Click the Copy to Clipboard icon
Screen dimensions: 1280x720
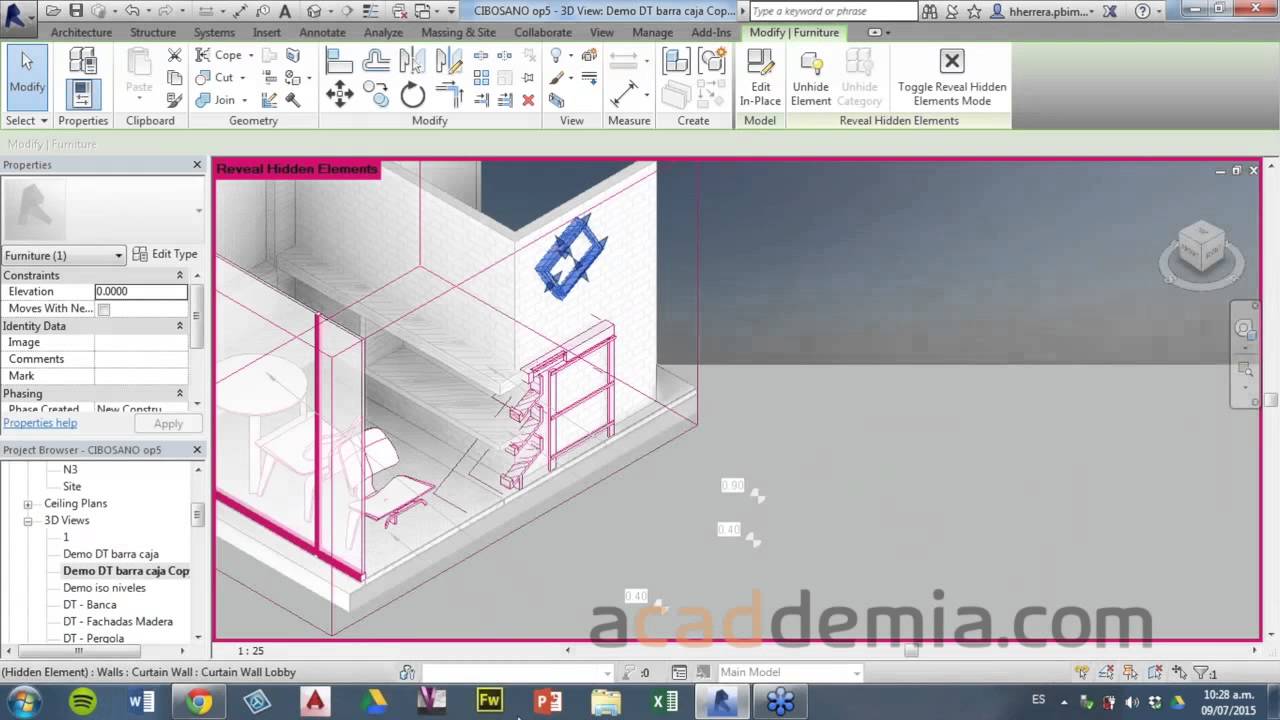tap(174, 78)
